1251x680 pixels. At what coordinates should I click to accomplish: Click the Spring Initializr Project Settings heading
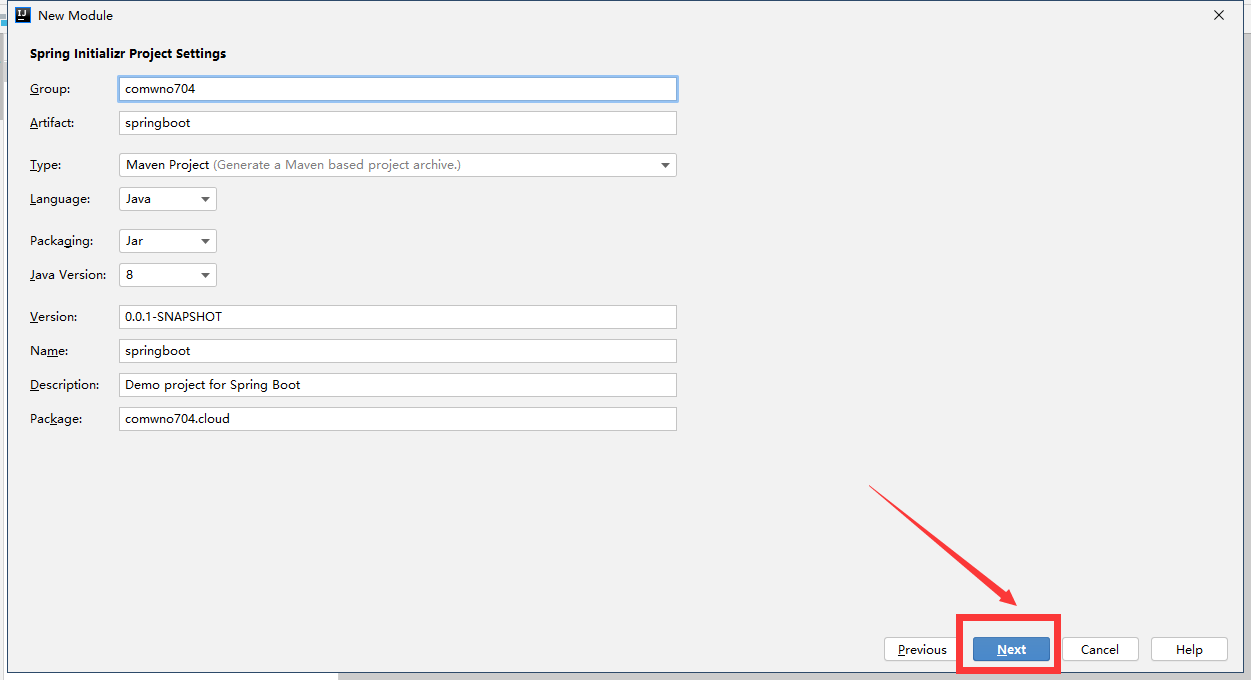click(128, 54)
